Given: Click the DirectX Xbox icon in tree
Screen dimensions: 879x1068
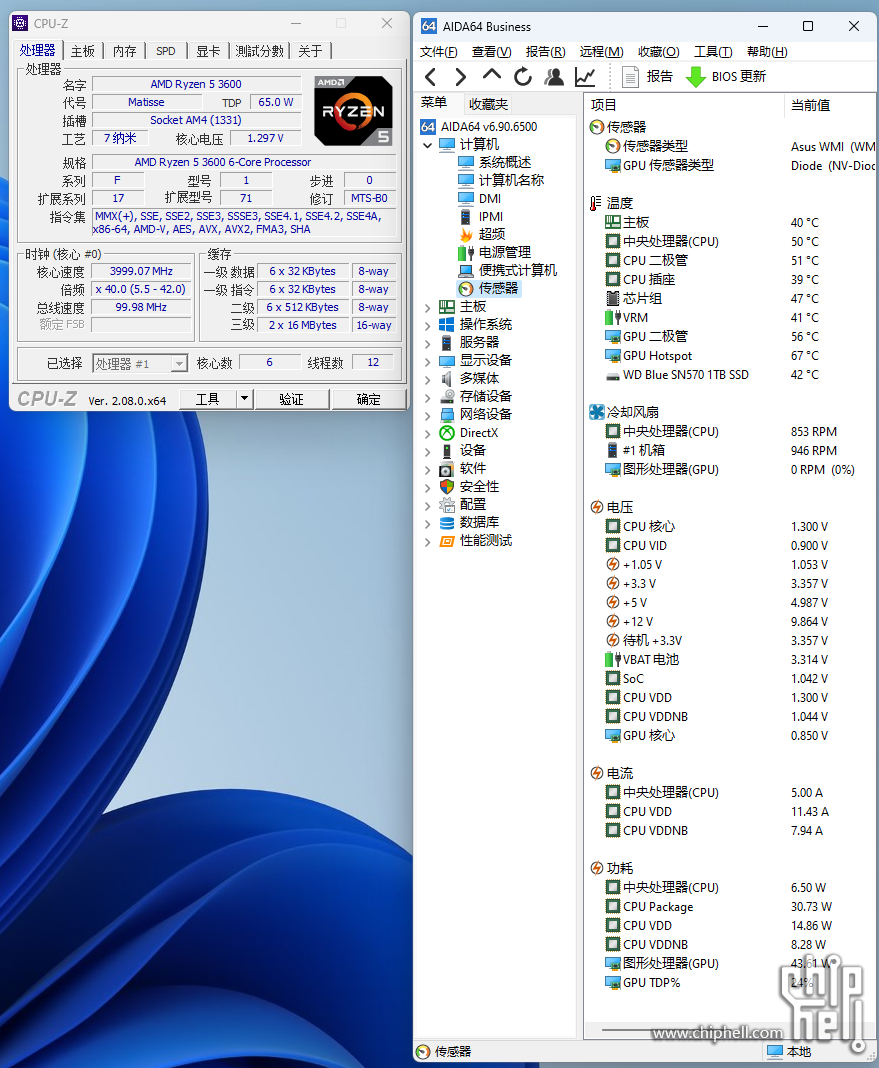Looking at the screenshot, I should pyautogui.click(x=447, y=433).
